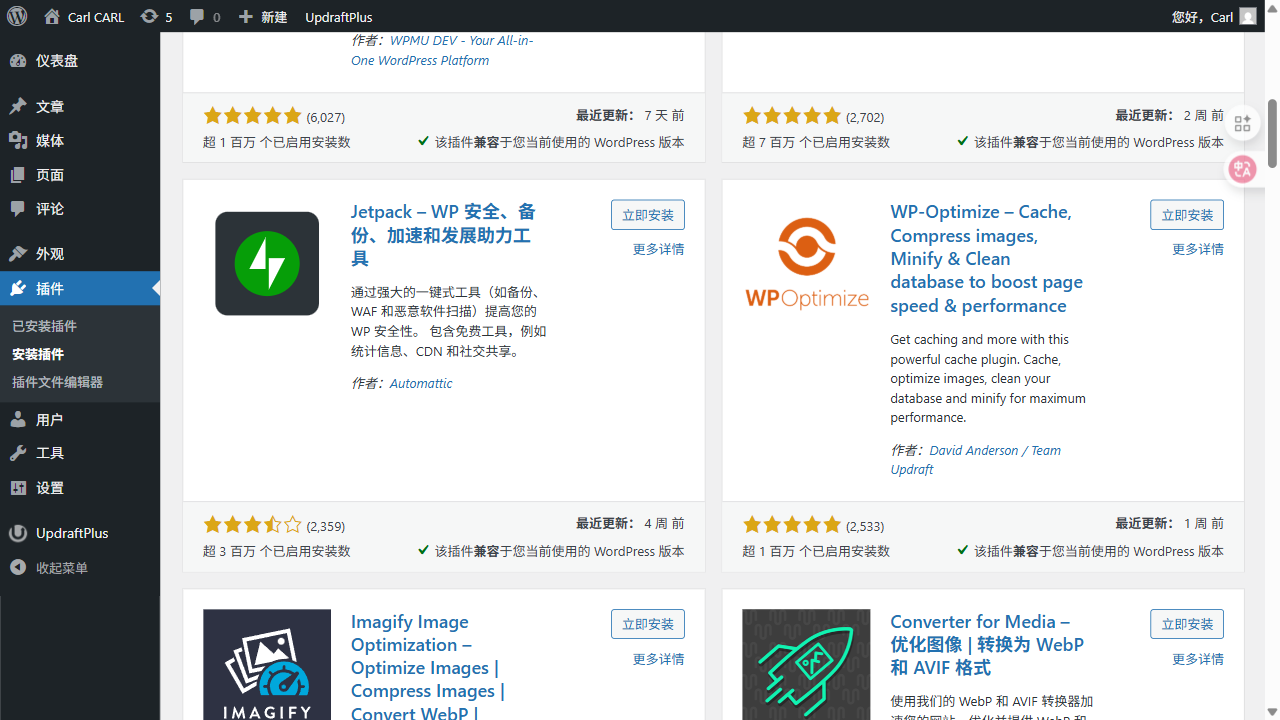
Task: Click the Jetpack plugin logo thumbnail
Action: point(266,263)
